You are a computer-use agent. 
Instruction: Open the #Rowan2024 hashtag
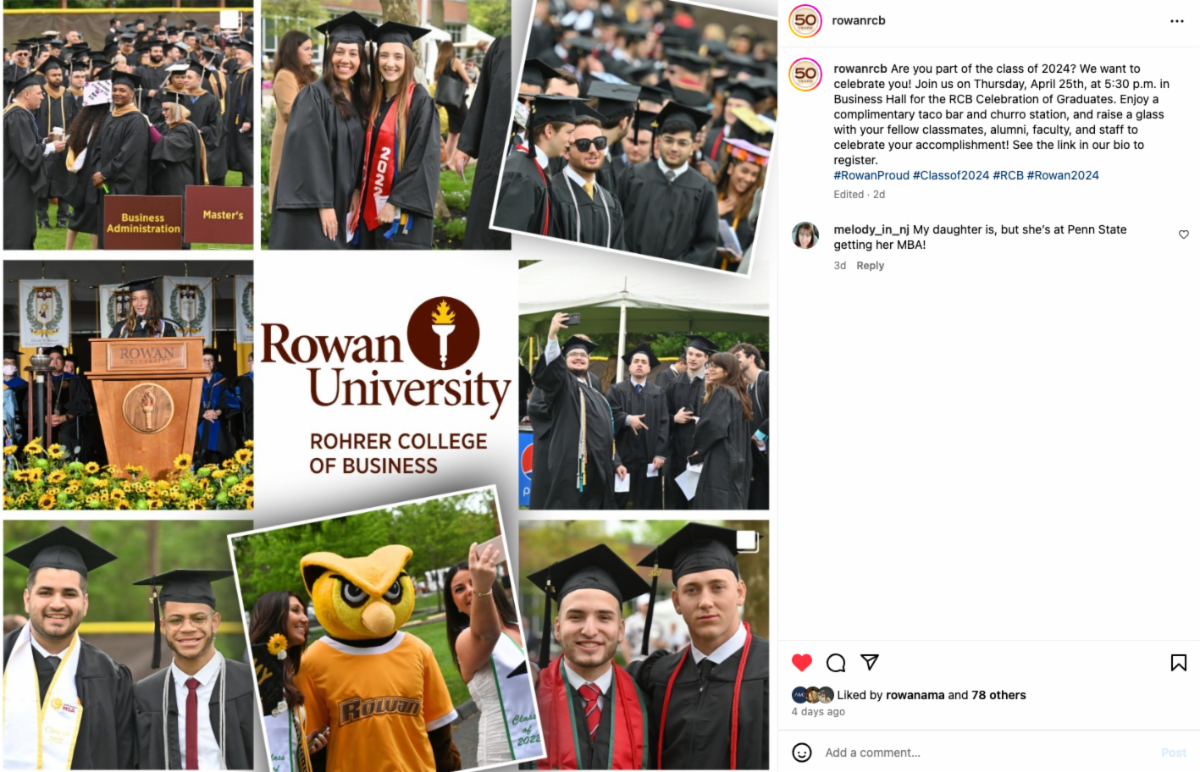[x=1062, y=175]
